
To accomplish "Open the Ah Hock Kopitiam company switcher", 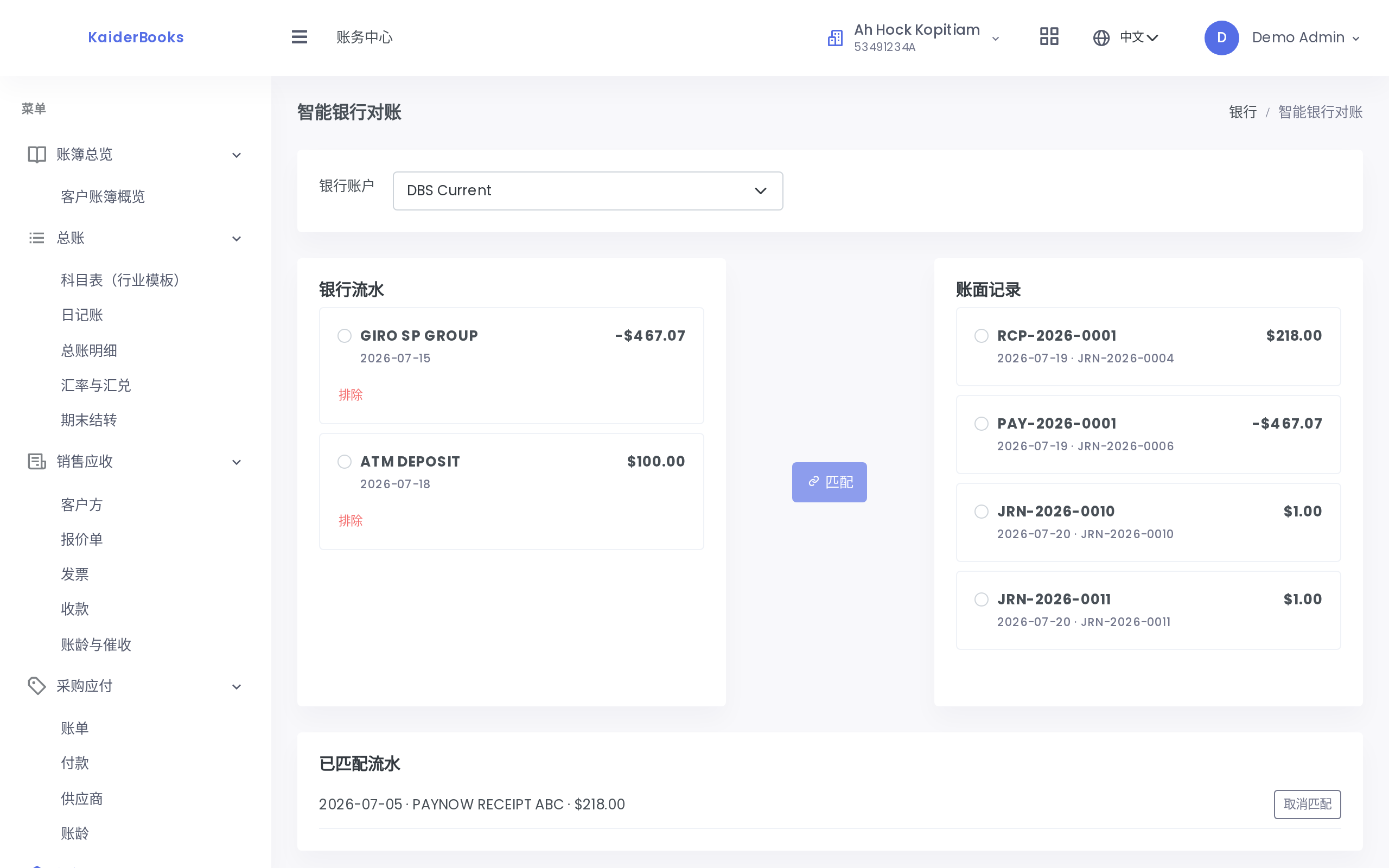I will [x=914, y=38].
